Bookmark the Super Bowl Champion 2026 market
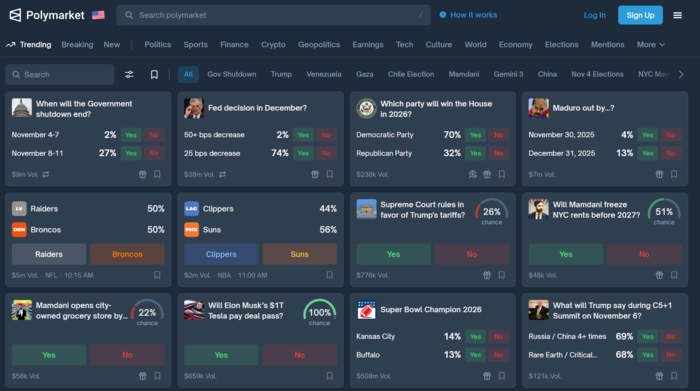700x391 pixels. (x=502, y=376)
